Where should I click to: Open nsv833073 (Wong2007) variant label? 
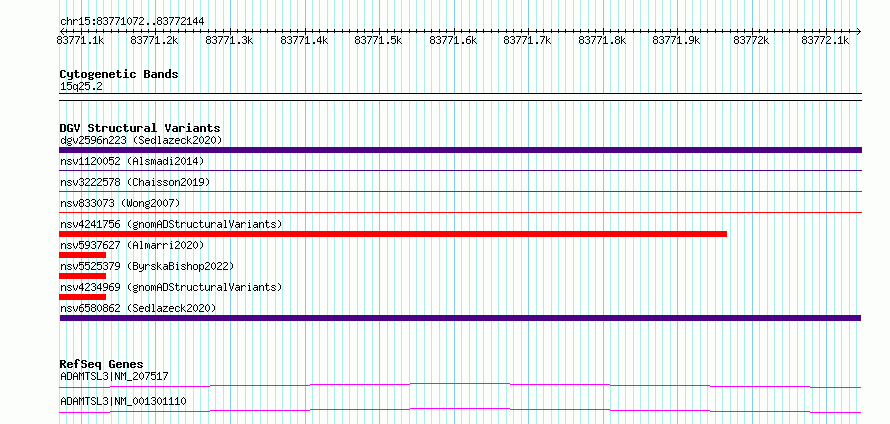click(x=119, y=203)
